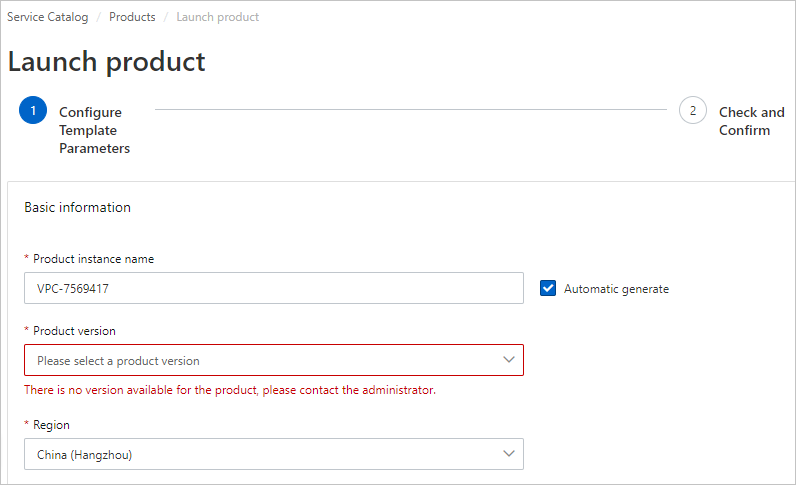Click the Product version chevron arrow

(509, 360)
